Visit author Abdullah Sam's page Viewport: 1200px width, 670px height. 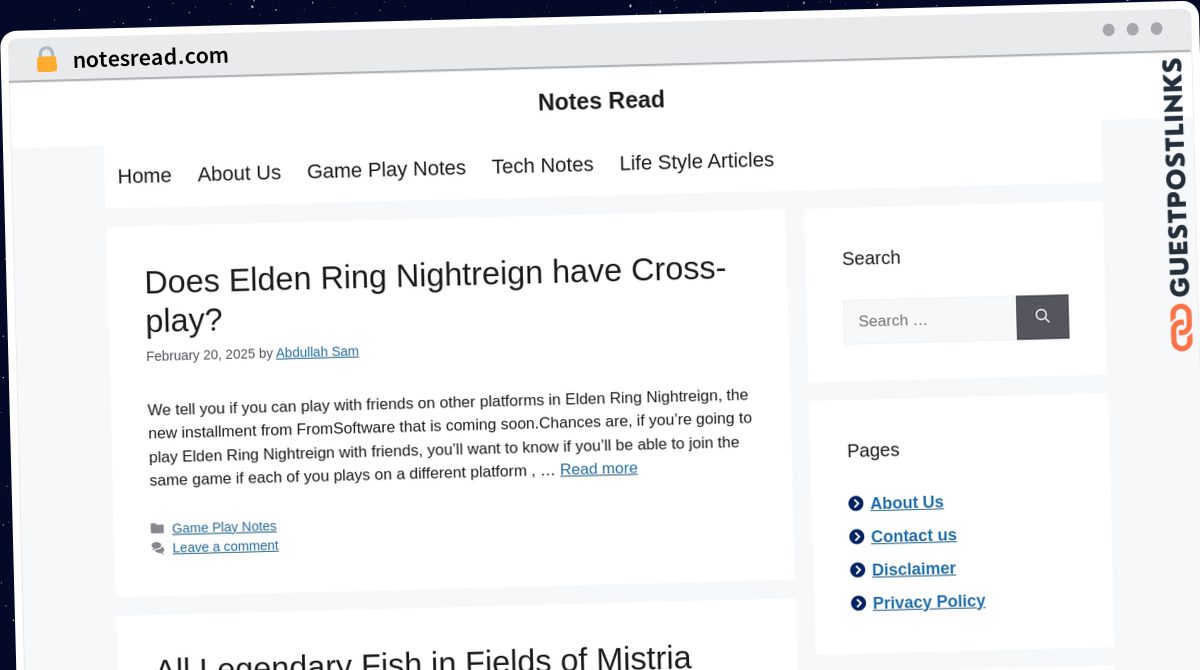point(317,352)
